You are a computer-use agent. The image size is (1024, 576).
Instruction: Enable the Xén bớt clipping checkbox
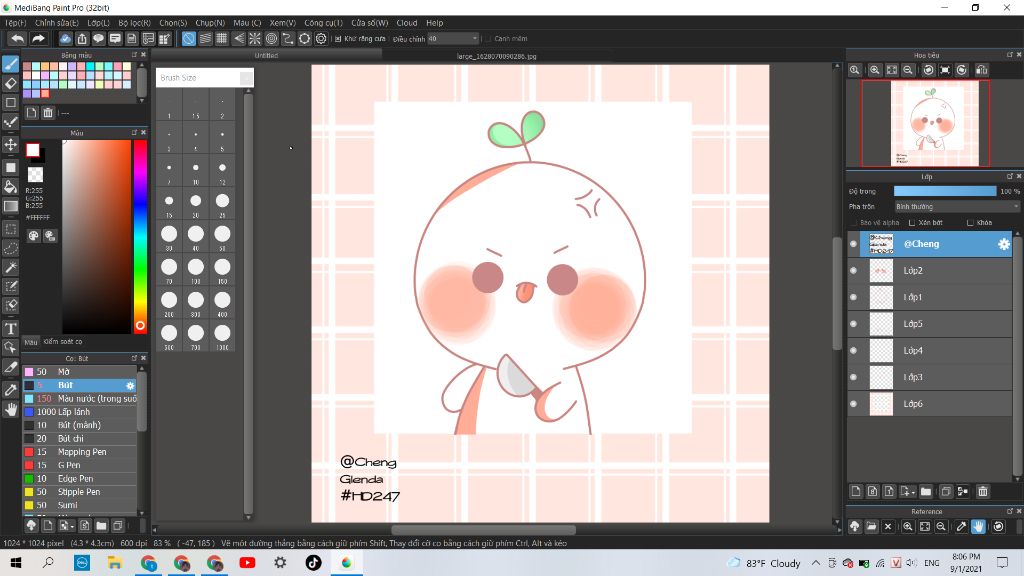(x=912, y=223)
